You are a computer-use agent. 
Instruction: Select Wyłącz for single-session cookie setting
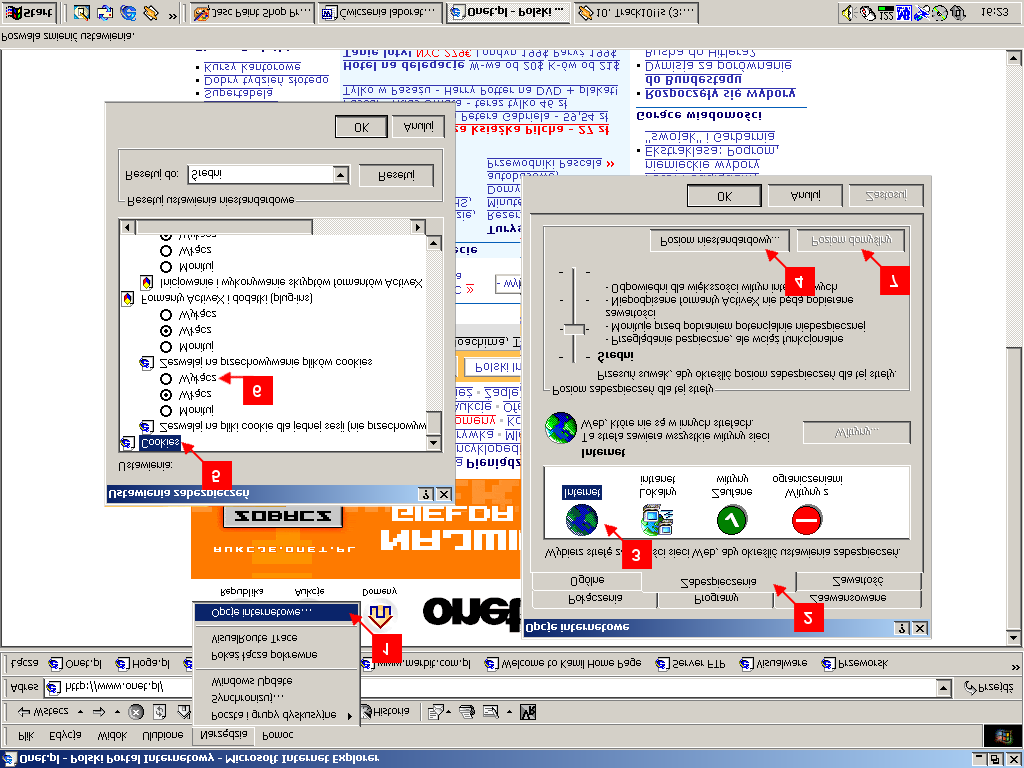click(166, 379)
